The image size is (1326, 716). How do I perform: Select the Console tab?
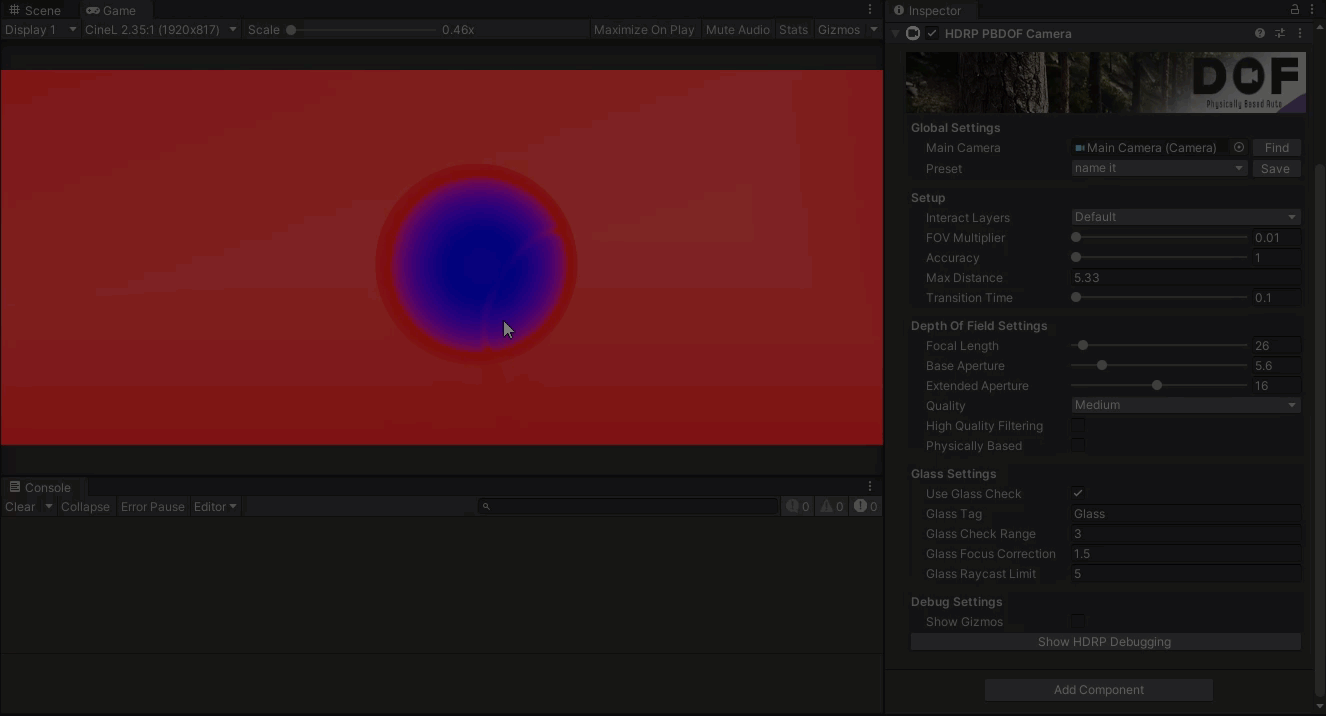pos(40,487)
